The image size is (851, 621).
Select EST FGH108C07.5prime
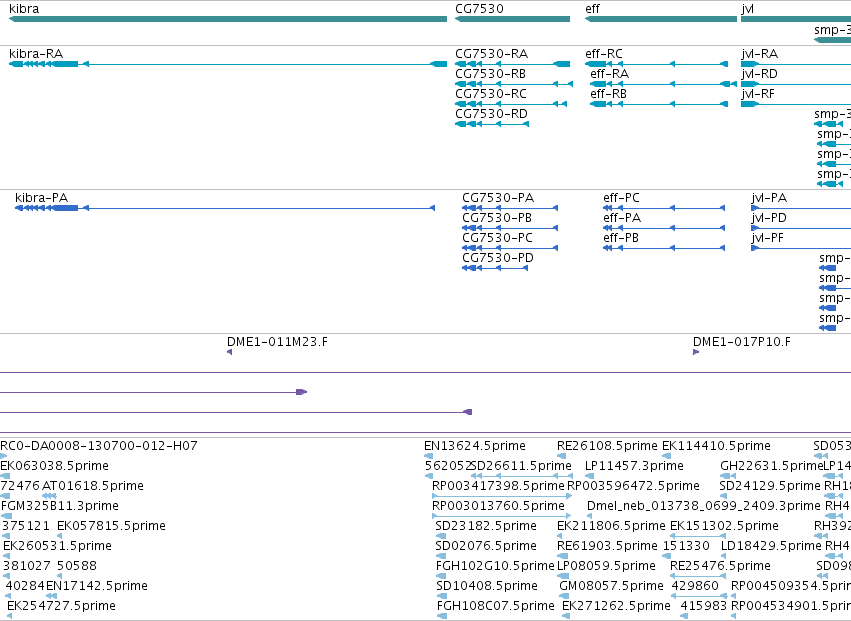pyautogui.click(x=496, y=606)
